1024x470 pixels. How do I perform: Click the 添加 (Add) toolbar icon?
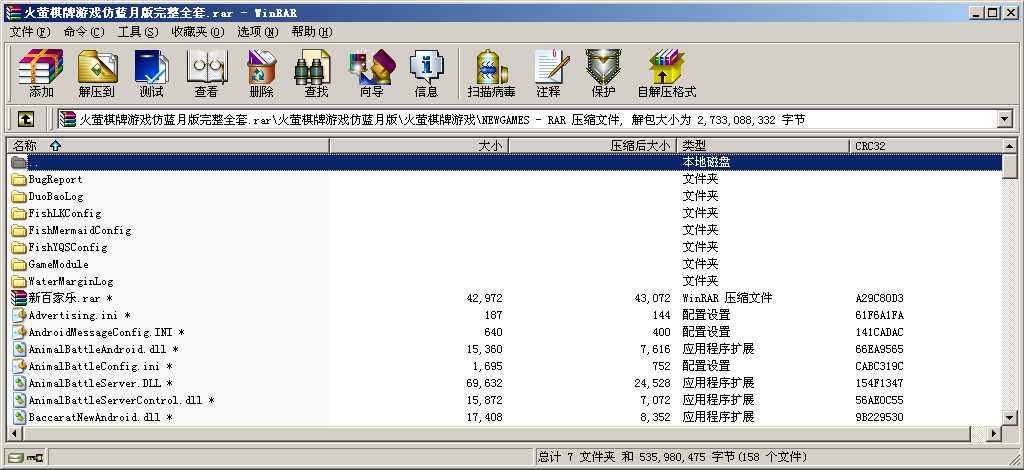40,67
